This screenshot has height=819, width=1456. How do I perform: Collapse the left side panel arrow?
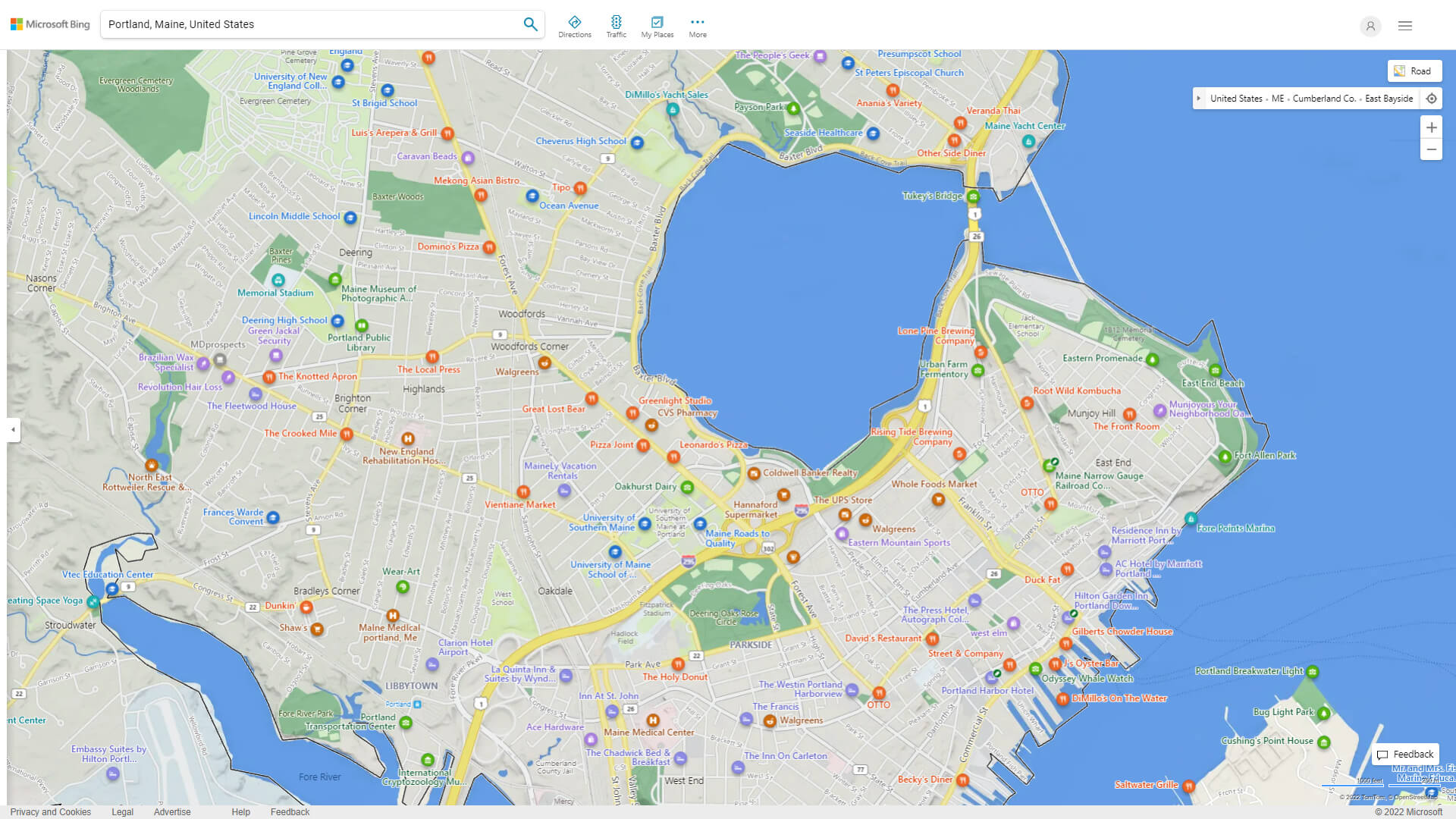point(12,430)
